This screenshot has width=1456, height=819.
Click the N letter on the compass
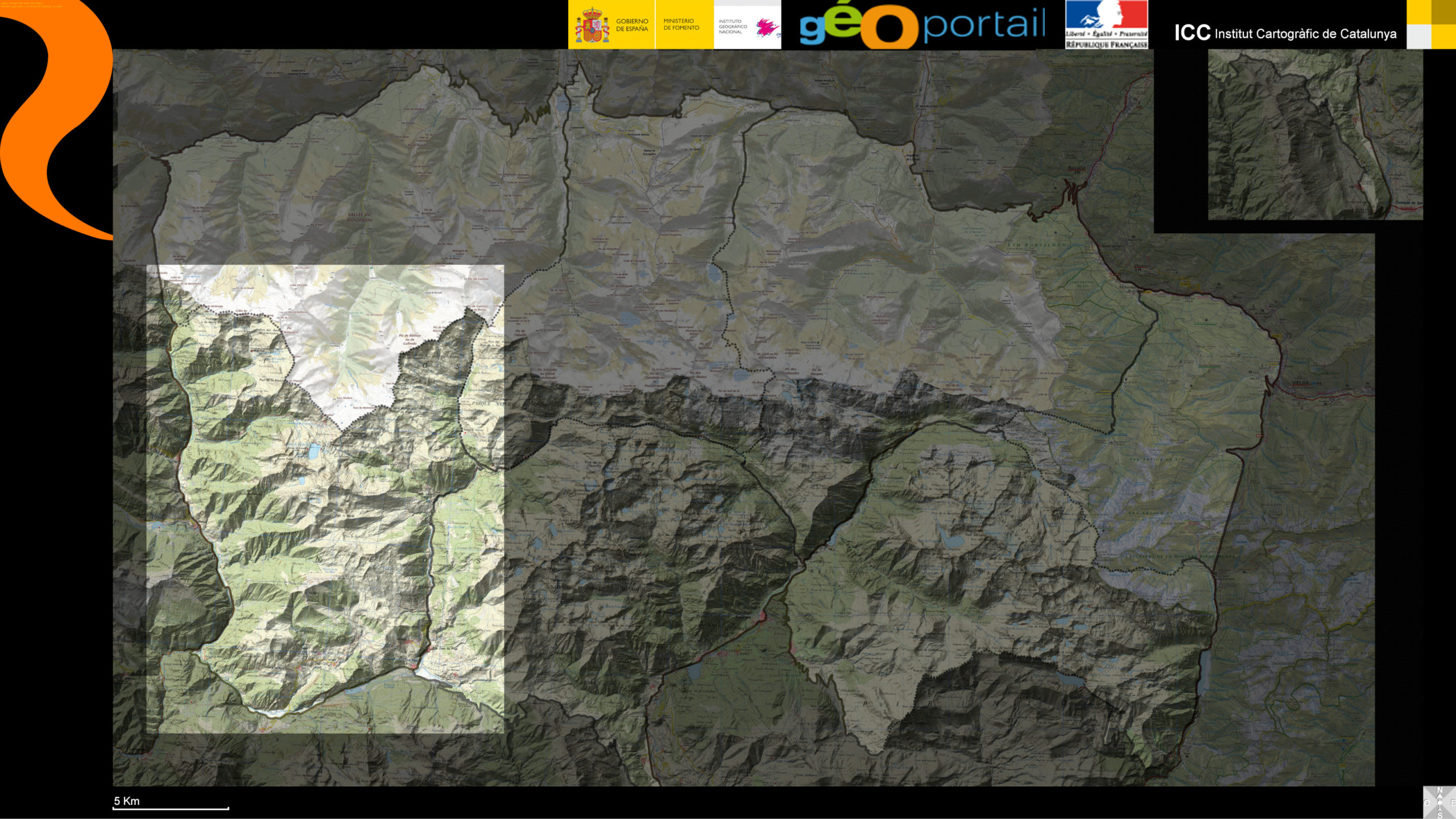(1440, 790)
